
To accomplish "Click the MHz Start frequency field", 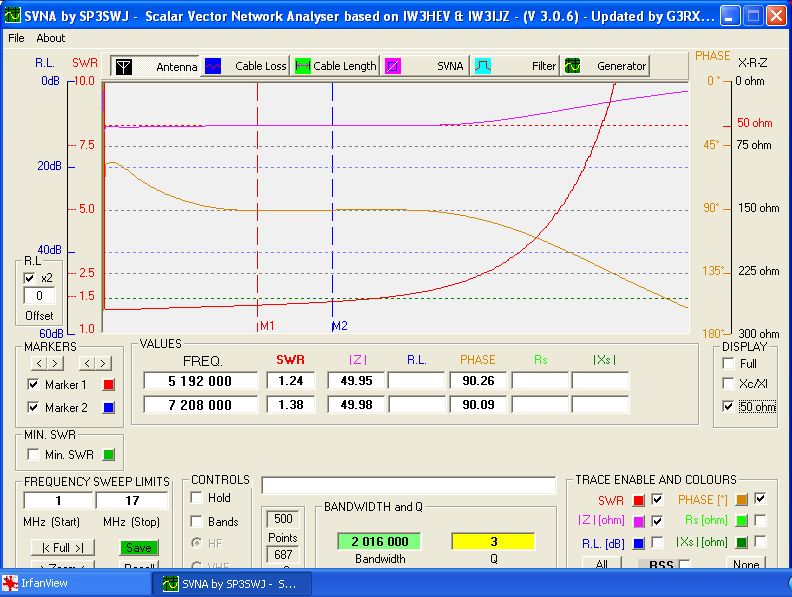I will pos(58,500).
